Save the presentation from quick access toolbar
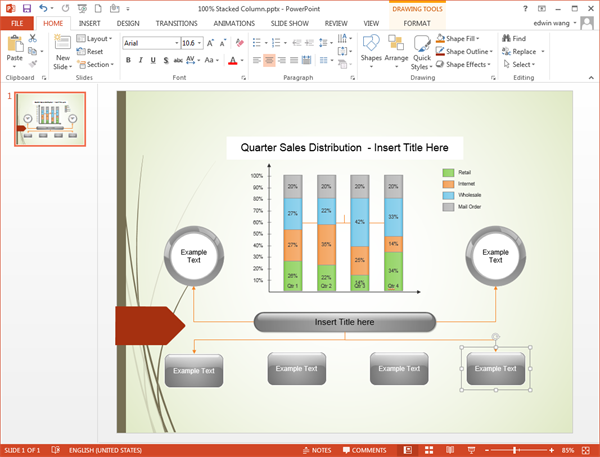 [x=26, y=8]
